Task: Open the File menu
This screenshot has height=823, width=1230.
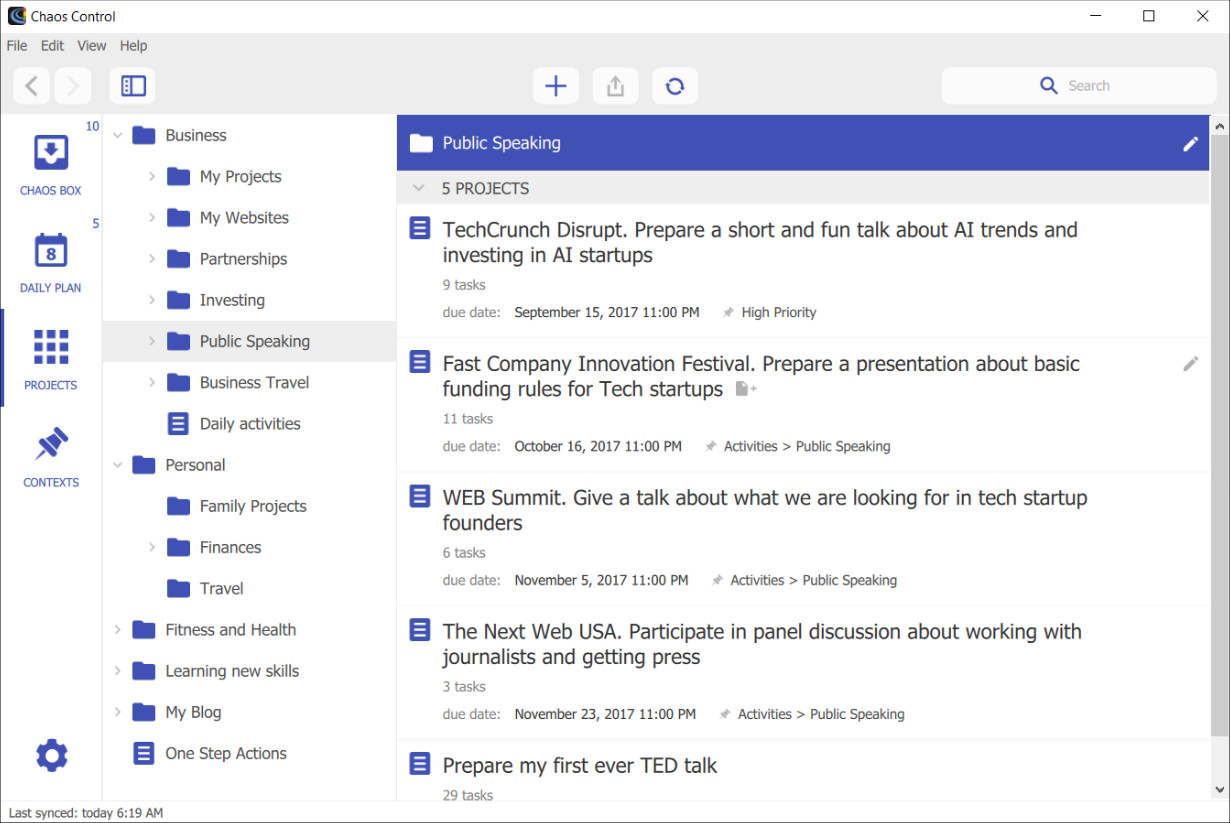Action: pyautogui.click(x=17, y=45)
